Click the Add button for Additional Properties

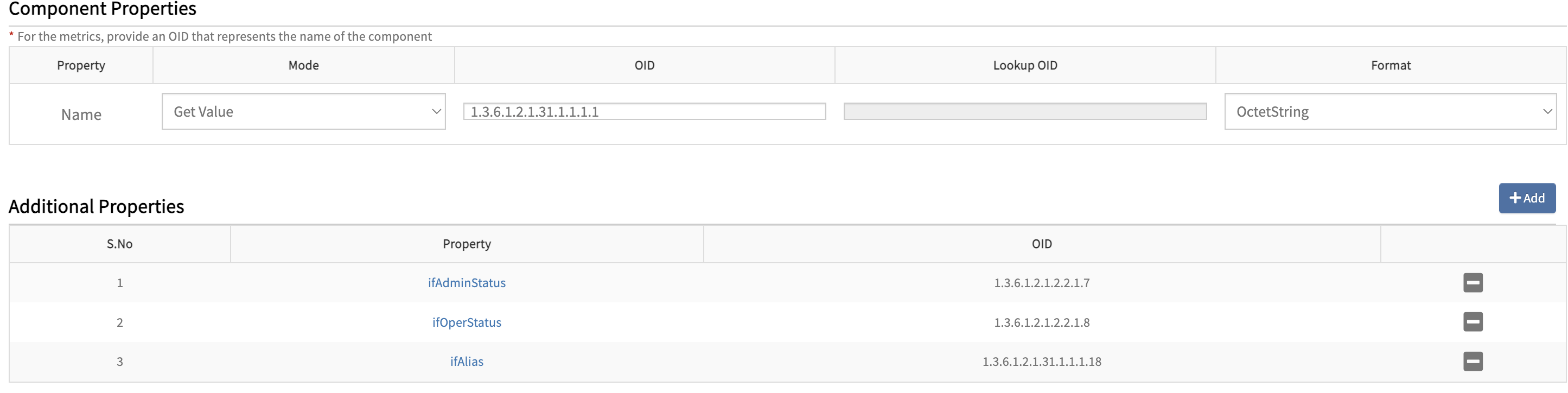pyautogui.click(x=1527, y=198)
